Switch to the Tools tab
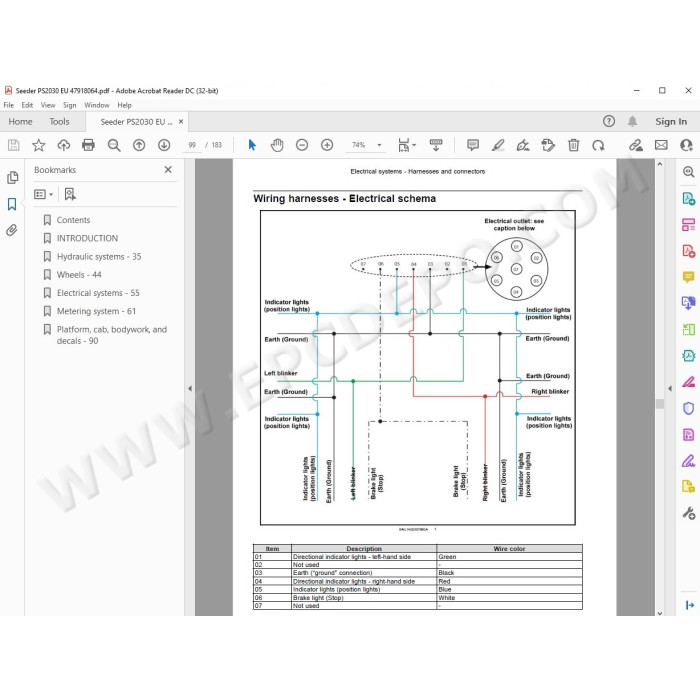This screenshot has width=700, height=700. tap(59, 121)
